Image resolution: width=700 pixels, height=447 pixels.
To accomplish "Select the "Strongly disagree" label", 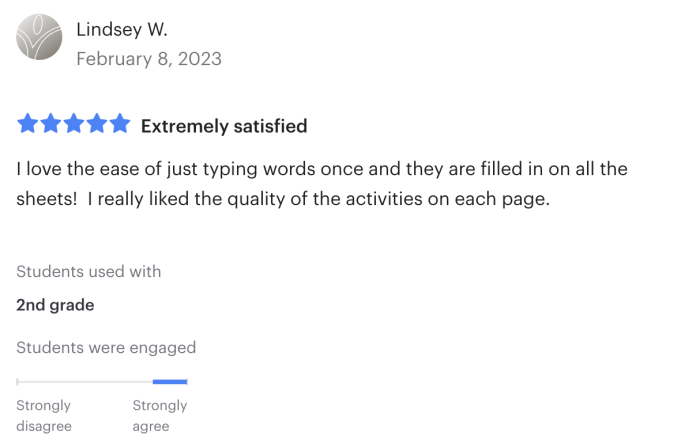I will pyautogui.click(x=44, y=416).
